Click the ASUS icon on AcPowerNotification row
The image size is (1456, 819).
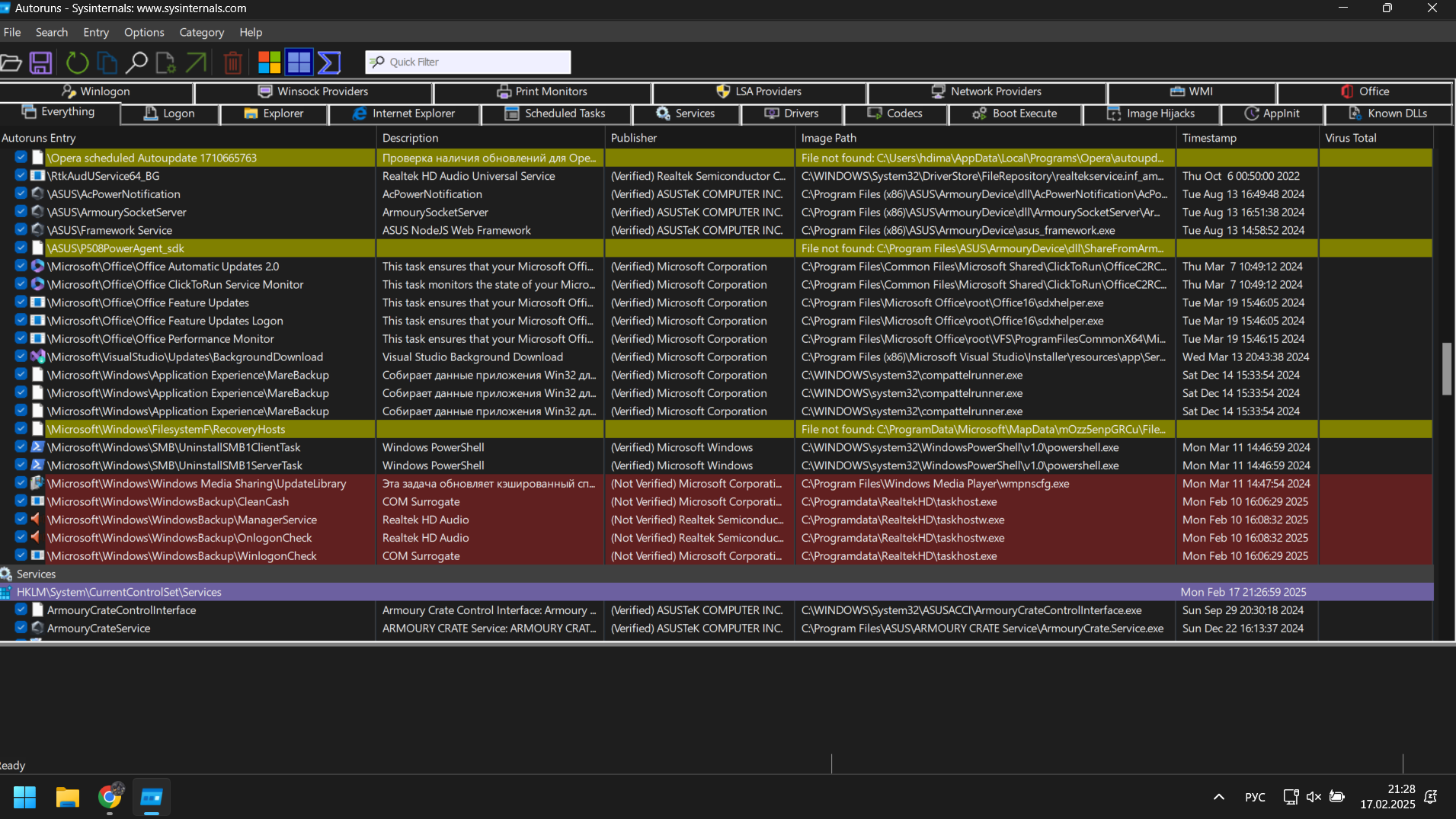coord(37,194)
